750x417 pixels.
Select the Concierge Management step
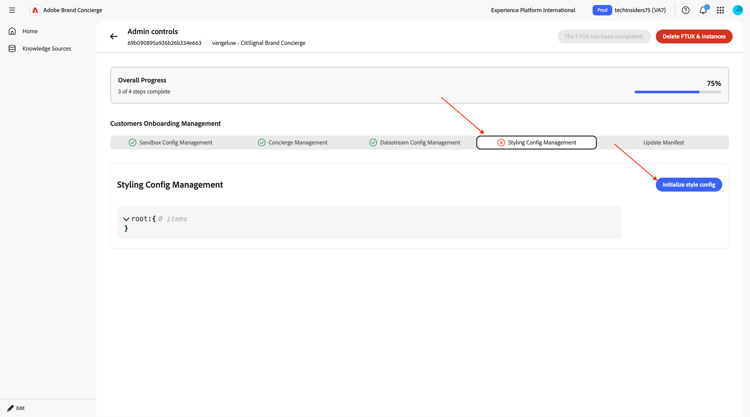tap(292, 143)
